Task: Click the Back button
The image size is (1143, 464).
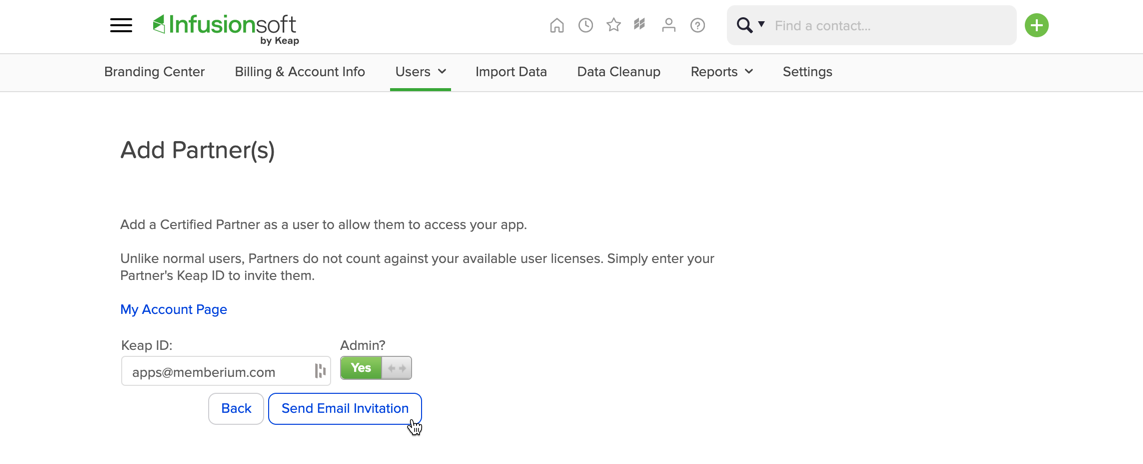Action: 236,409
